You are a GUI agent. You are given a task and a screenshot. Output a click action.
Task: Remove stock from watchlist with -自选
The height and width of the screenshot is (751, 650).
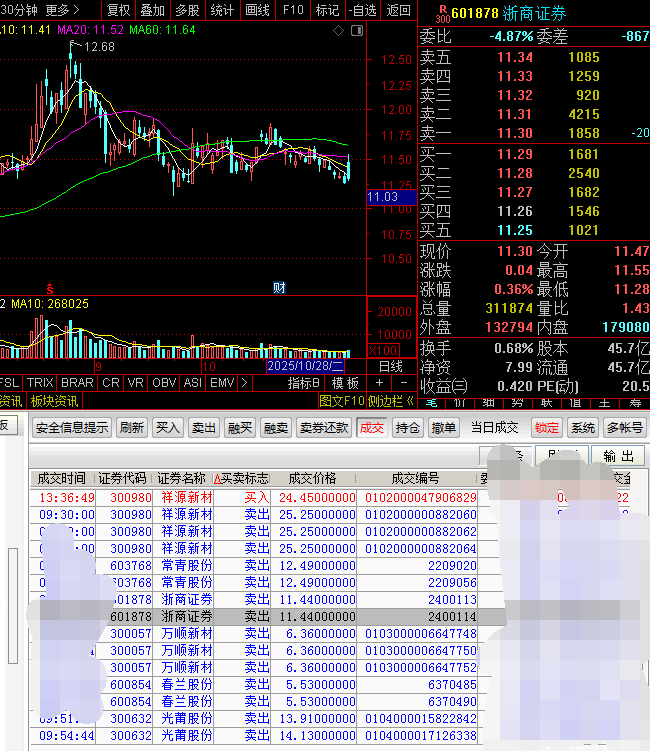point(363,10)
